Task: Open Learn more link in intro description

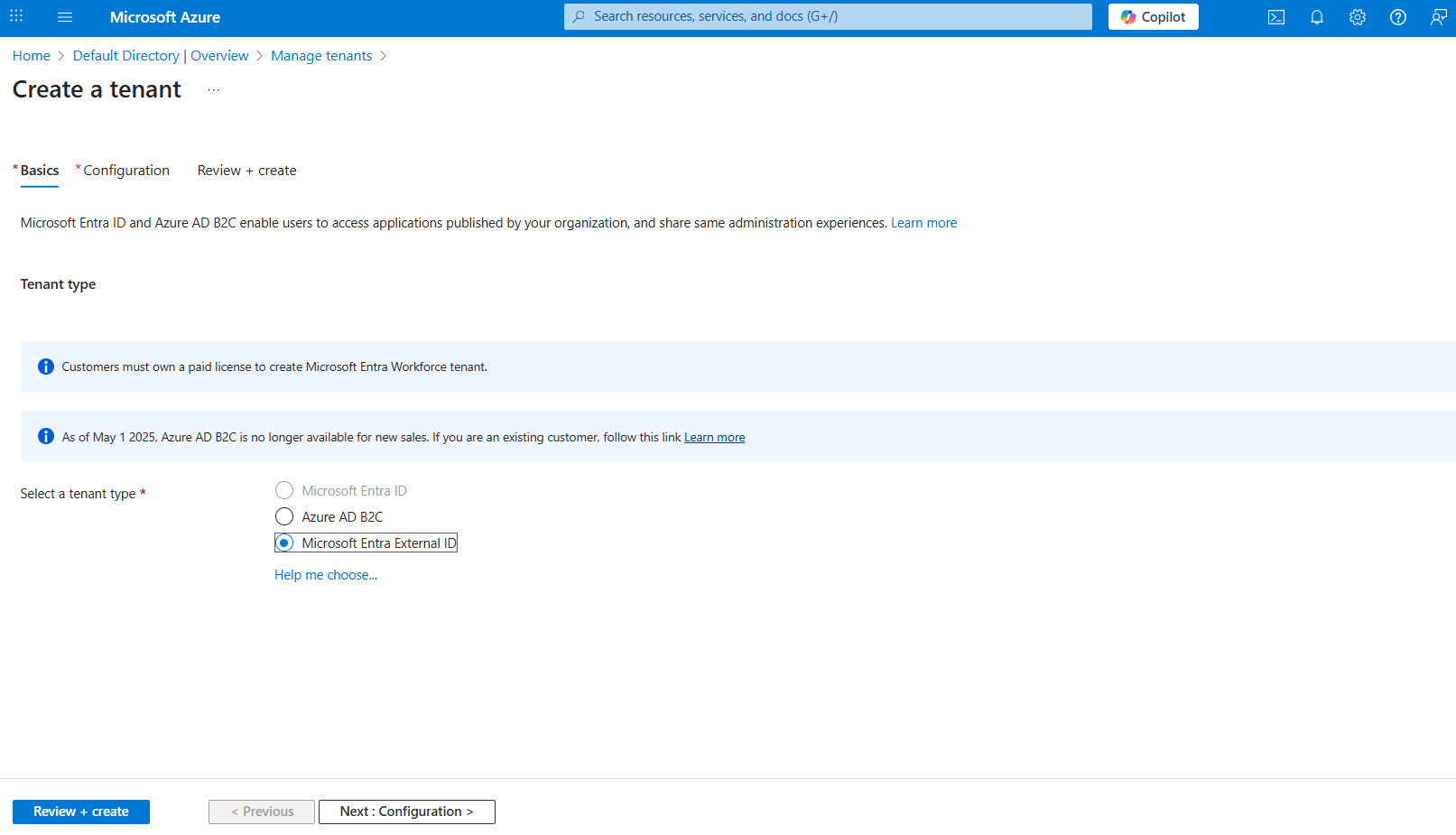Action: coord(923,223)
